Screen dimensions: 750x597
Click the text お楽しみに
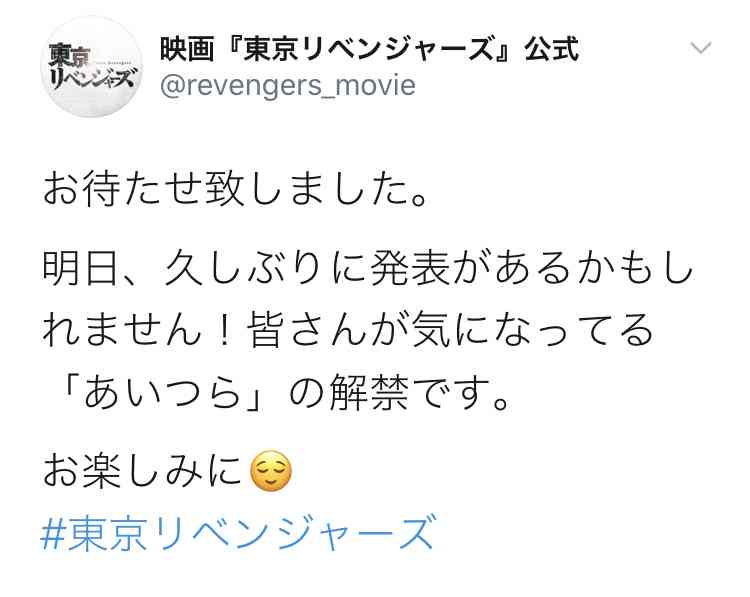point(142,471)
